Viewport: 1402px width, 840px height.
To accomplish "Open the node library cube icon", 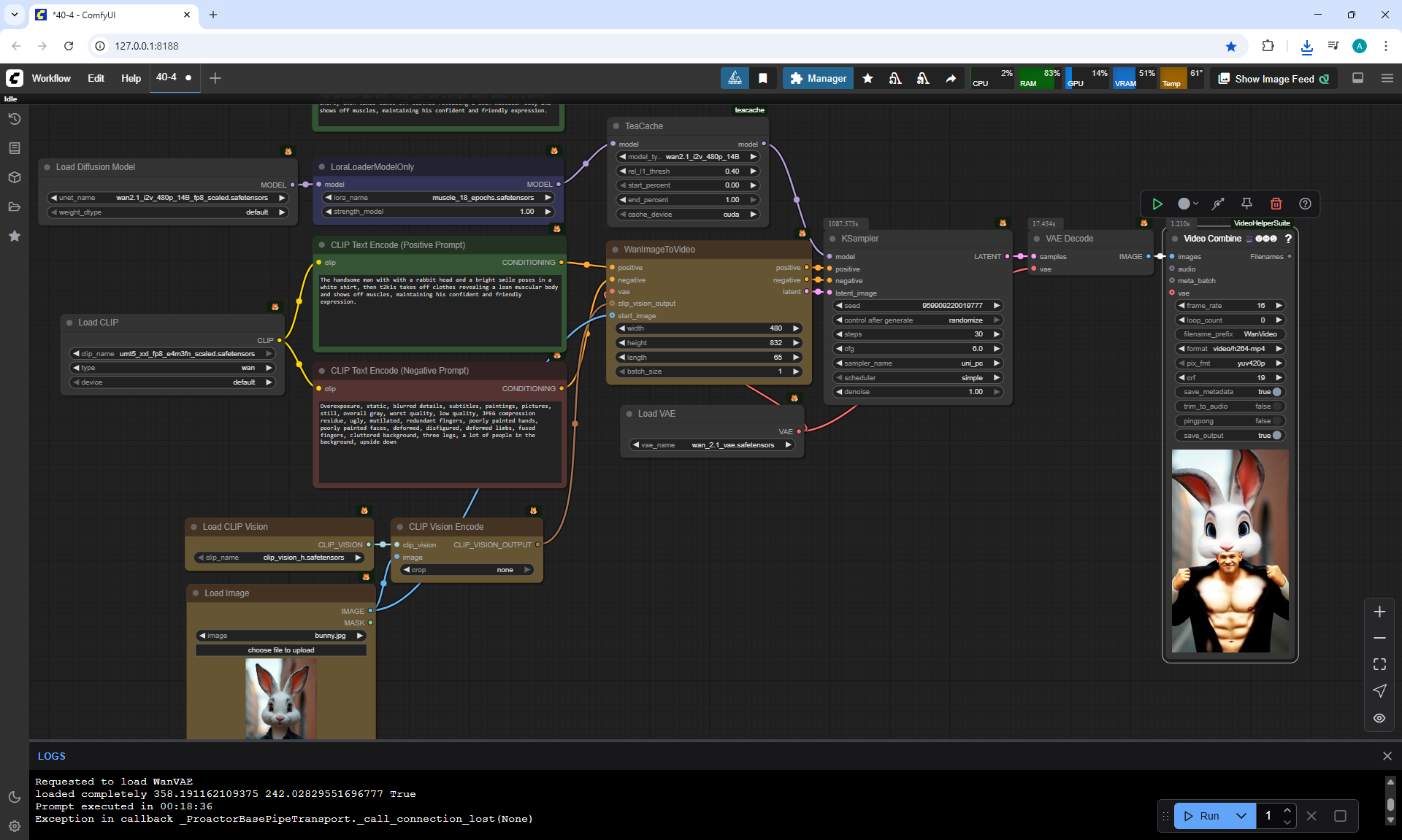I will [x=14, y=177].
